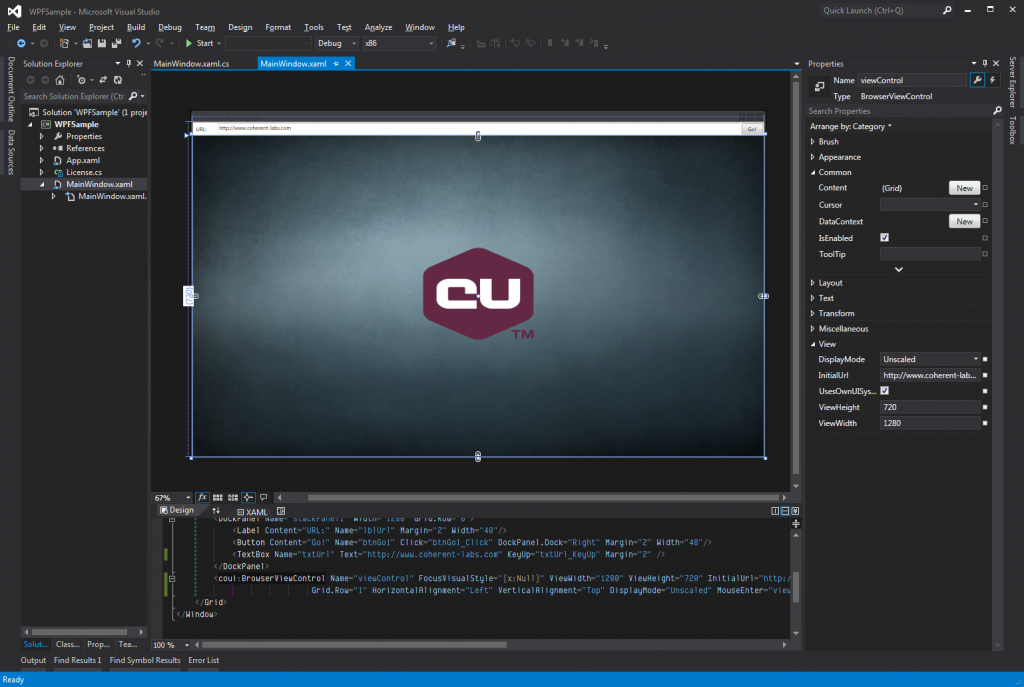1024x687 pixels.
Task: Uncheck the UsesOwnUISystem checkbox
Action: (885, 390)
